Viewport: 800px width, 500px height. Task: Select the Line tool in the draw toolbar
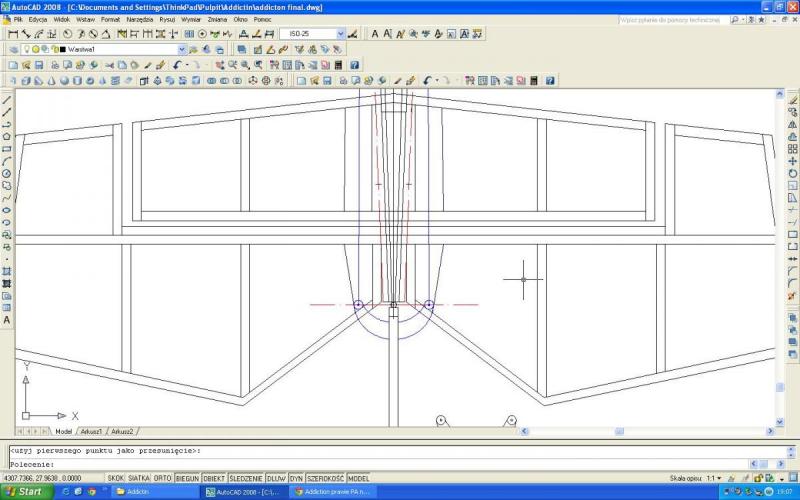[7, 100]
